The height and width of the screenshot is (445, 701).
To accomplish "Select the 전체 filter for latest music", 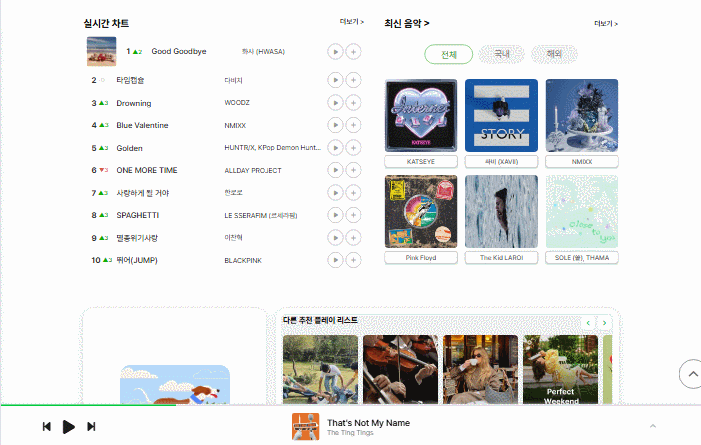I will [448, 54].
